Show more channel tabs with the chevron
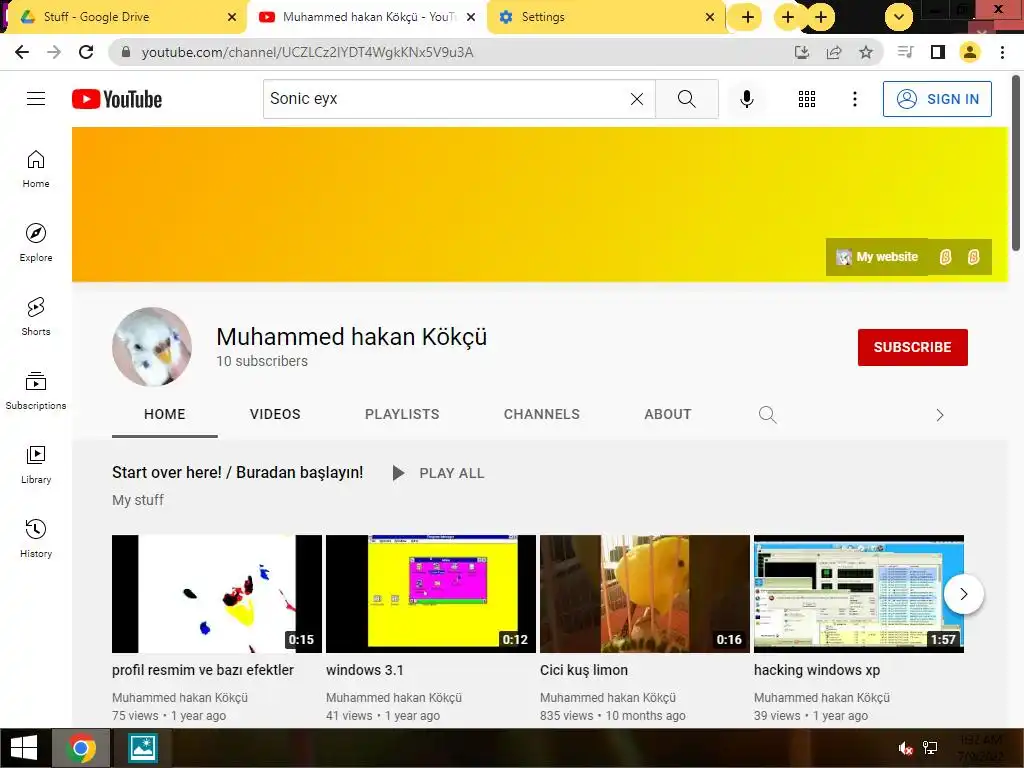The width and height of the screenshot is (1024, 768). tap(940, 415)
